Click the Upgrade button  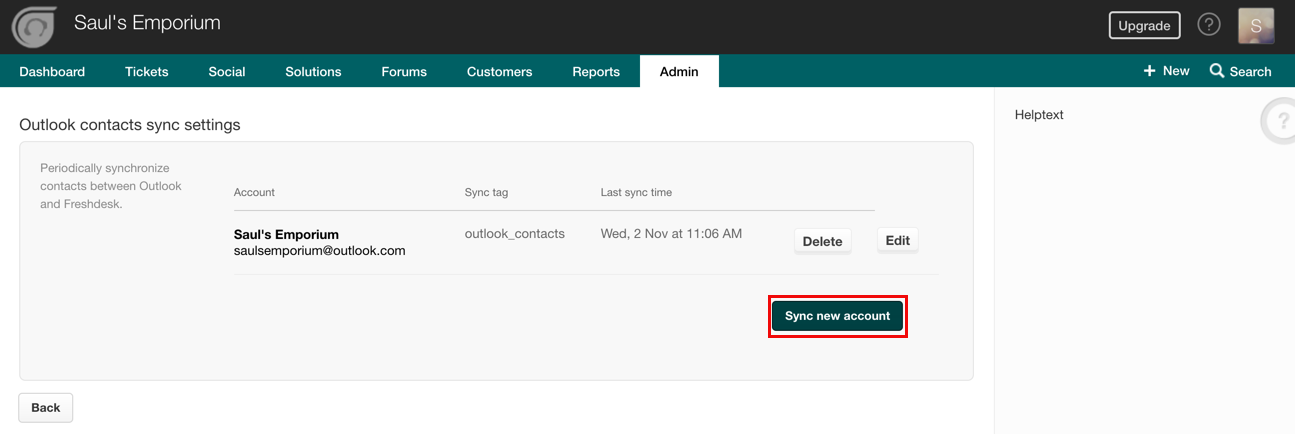pyautogui.click(x=1144, y=25)
